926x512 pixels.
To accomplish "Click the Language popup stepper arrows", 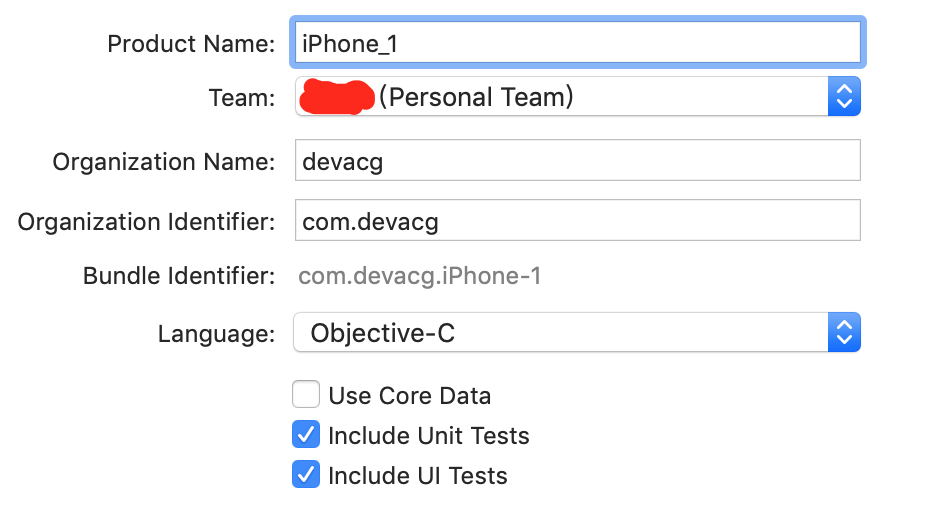I will pos(844,333).
